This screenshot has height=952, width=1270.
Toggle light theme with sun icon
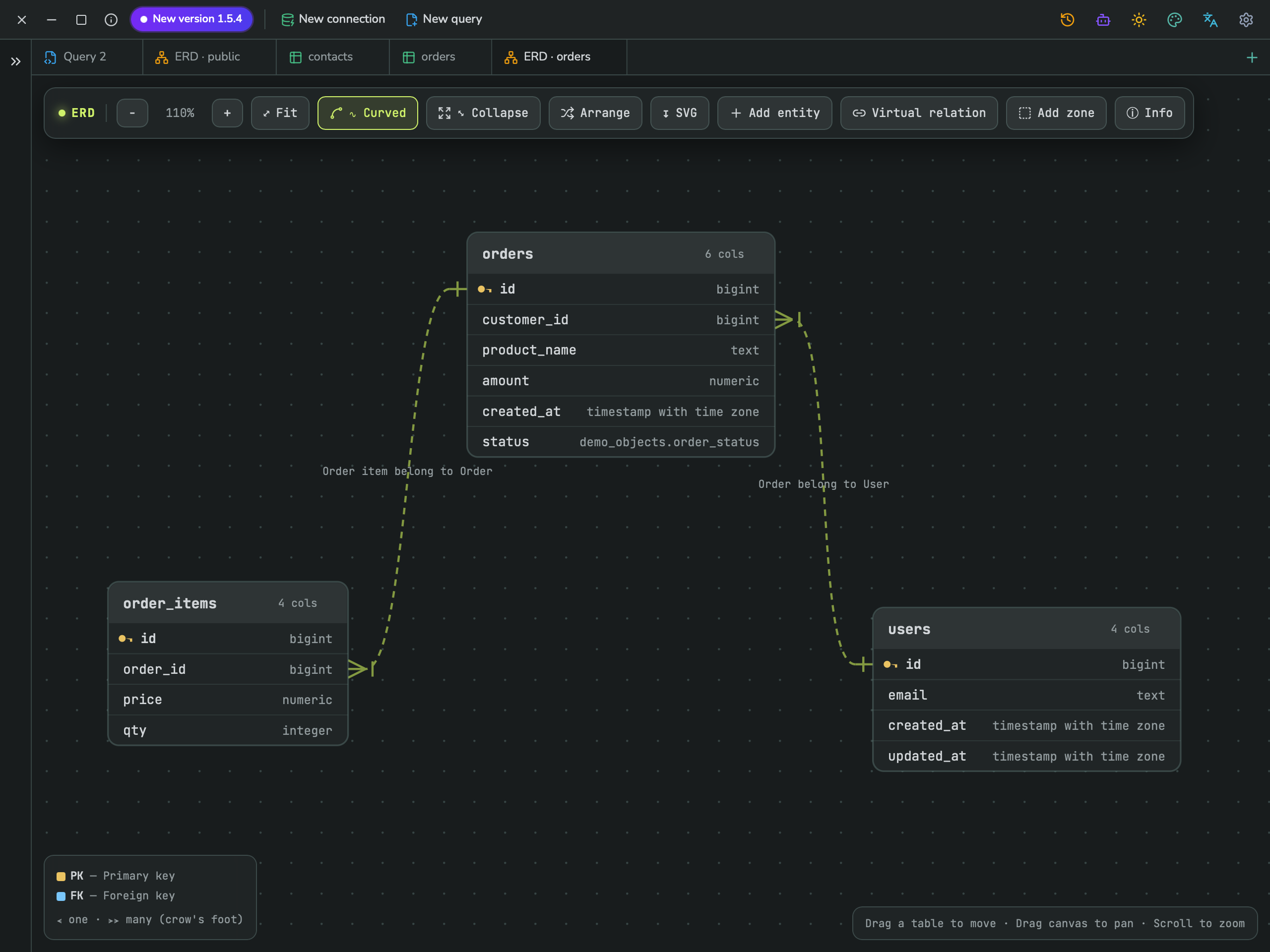coord(1139,19)
